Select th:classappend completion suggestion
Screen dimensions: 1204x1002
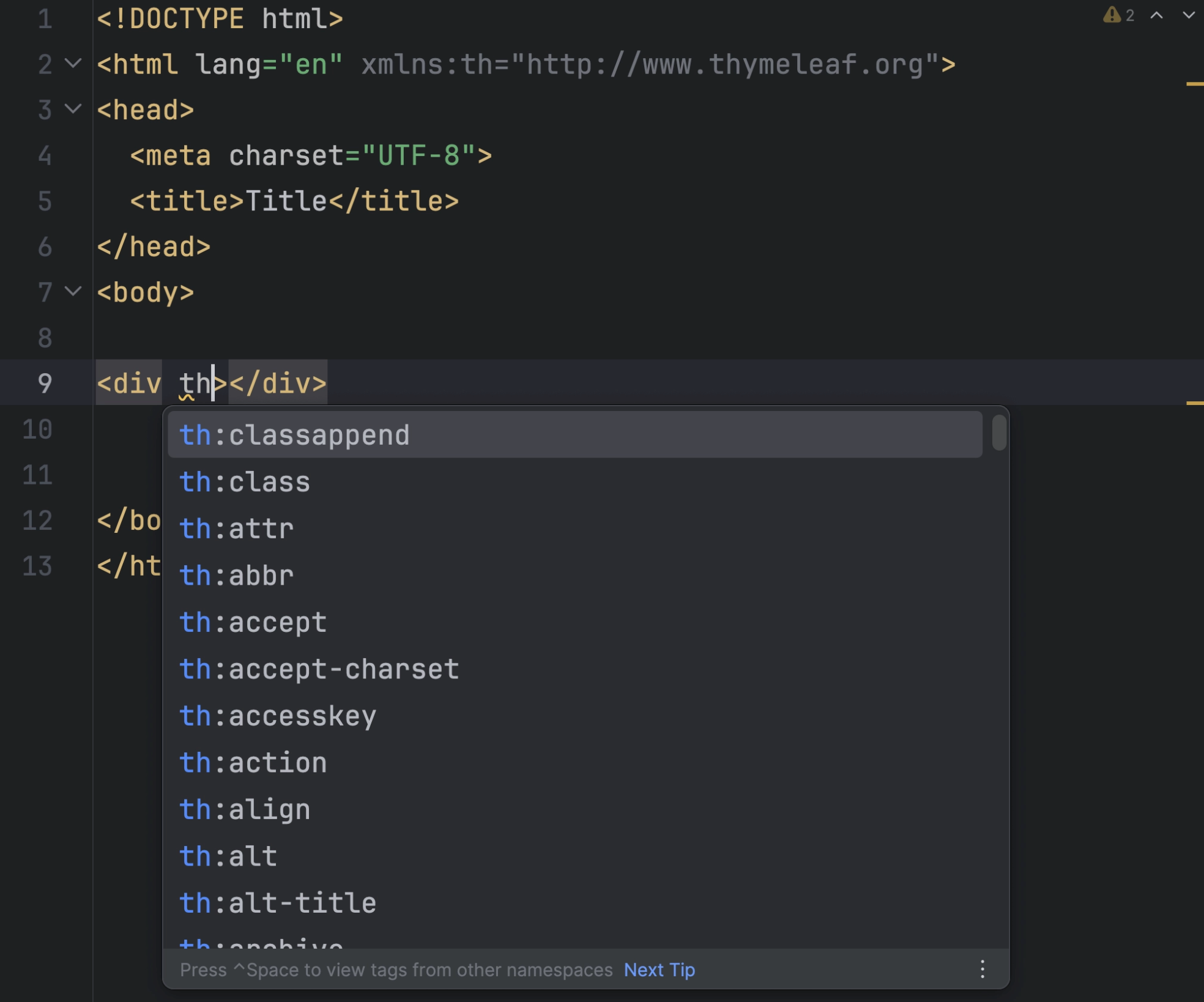(575, 435)
